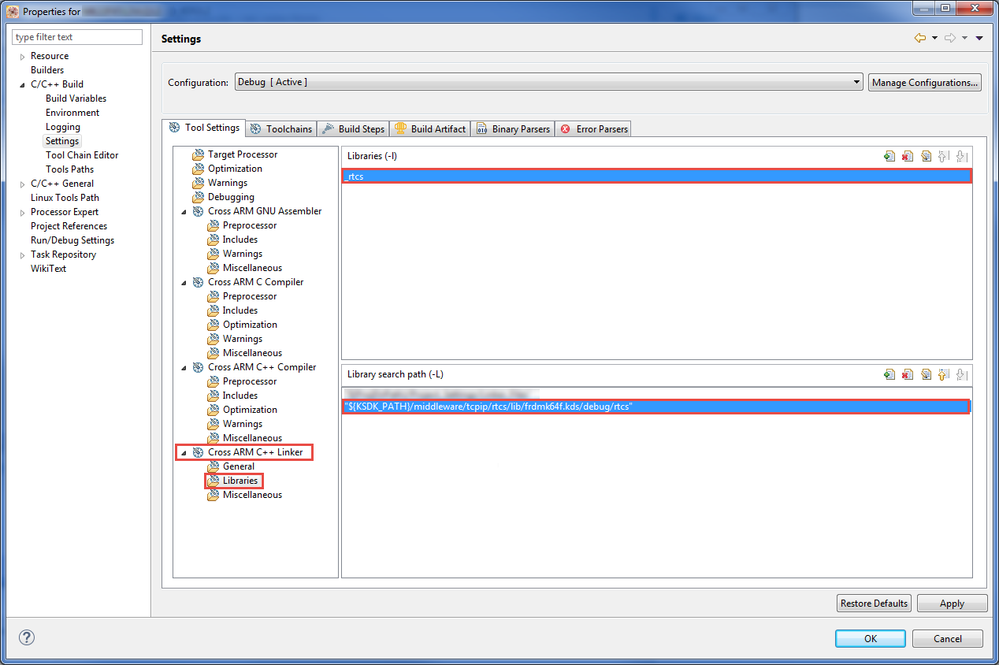Go back with the yellow arrow
Viewport: 999px width, 665px height.
[920, 38]
